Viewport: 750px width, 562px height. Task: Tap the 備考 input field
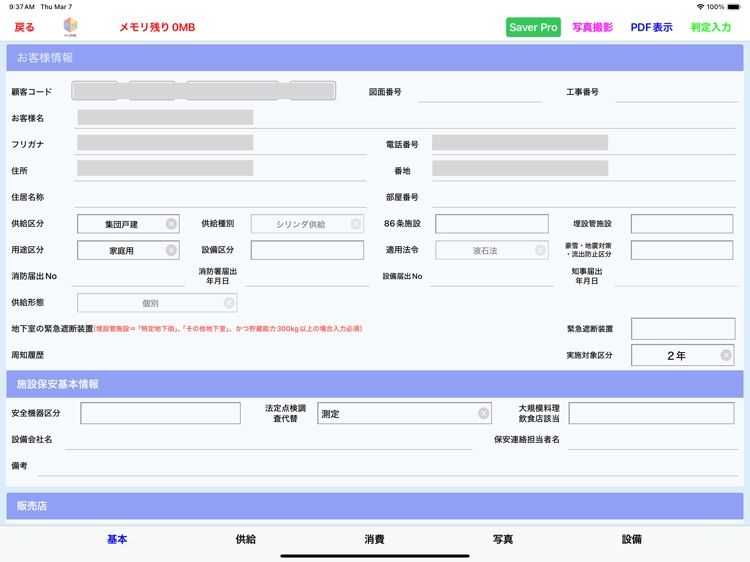pyautogui.click(x=388, y=465)
